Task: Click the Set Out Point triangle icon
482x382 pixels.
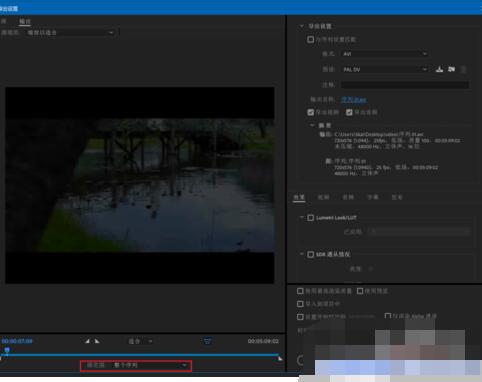Action: click(x=97, y=341)
